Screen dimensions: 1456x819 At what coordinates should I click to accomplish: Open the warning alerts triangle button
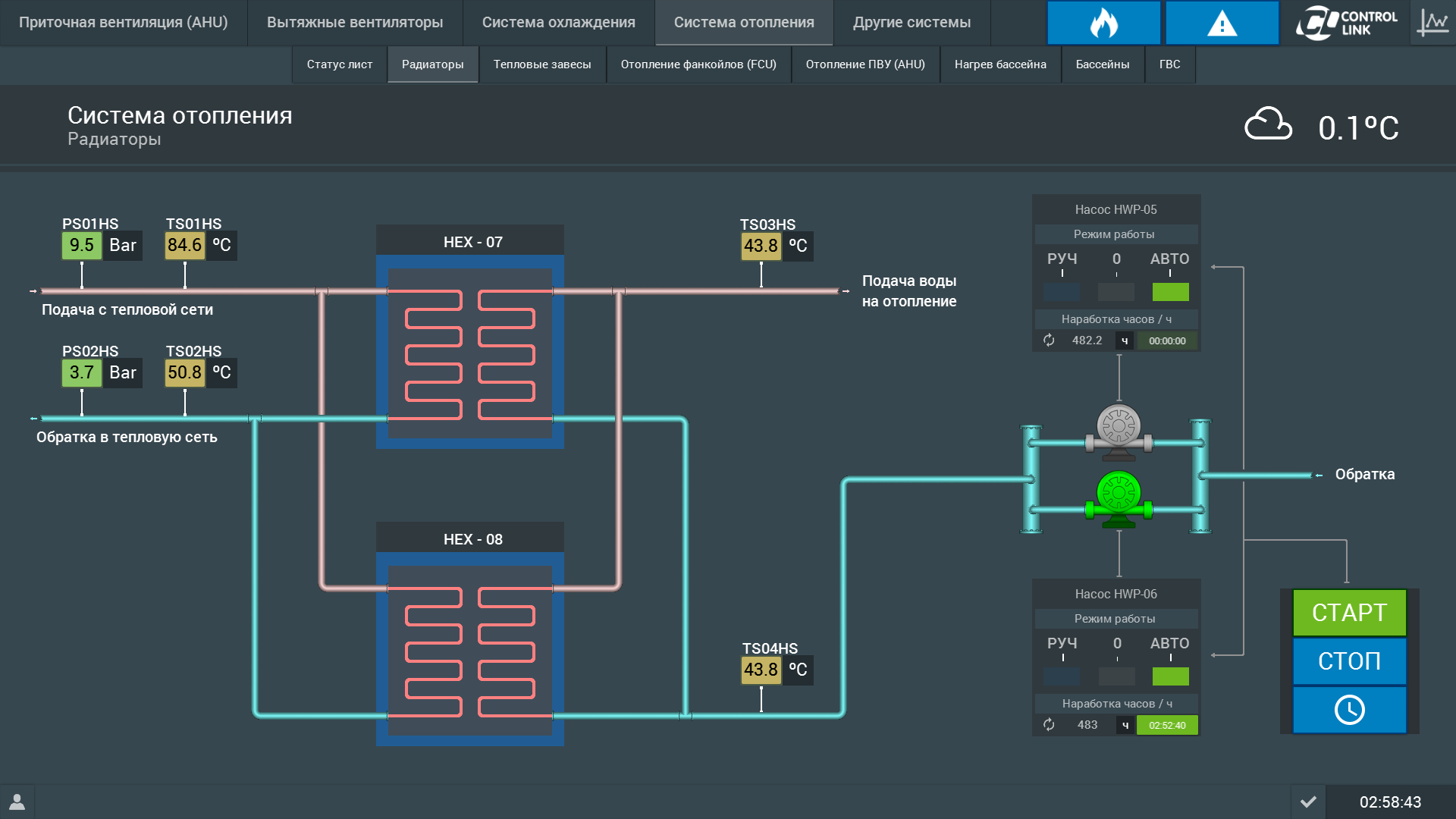[x=1222, y=23]
